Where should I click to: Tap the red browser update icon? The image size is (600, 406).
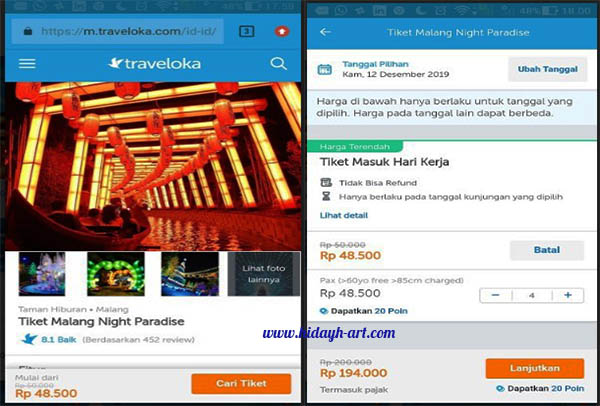[282, 31]
